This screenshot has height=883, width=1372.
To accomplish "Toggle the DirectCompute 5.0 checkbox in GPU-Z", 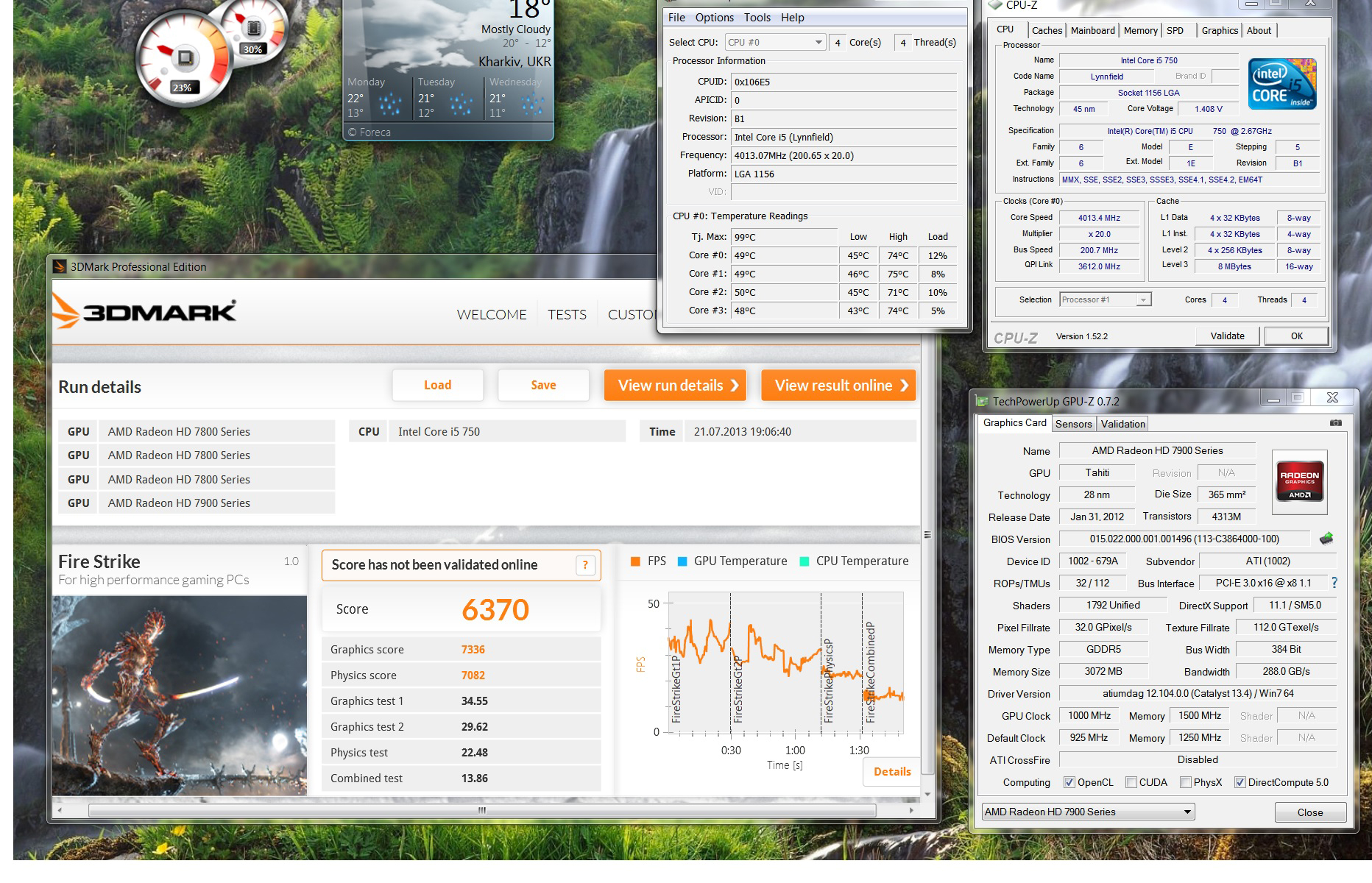I will [1240, 782].
